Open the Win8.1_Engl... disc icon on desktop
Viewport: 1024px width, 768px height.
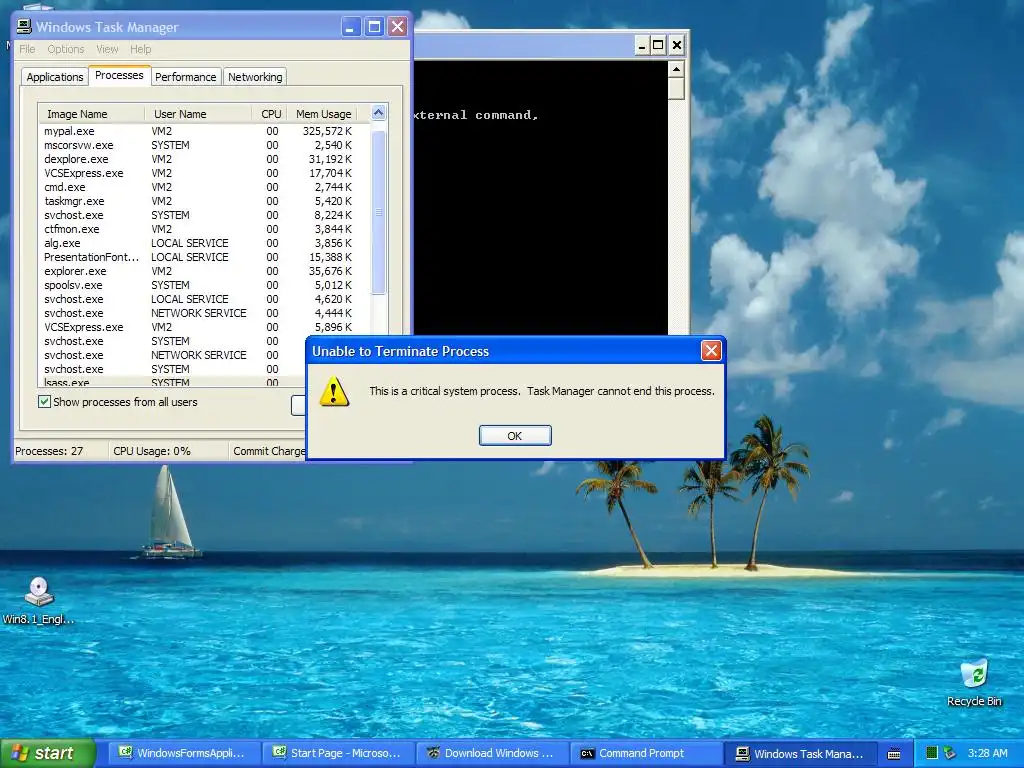39,601
